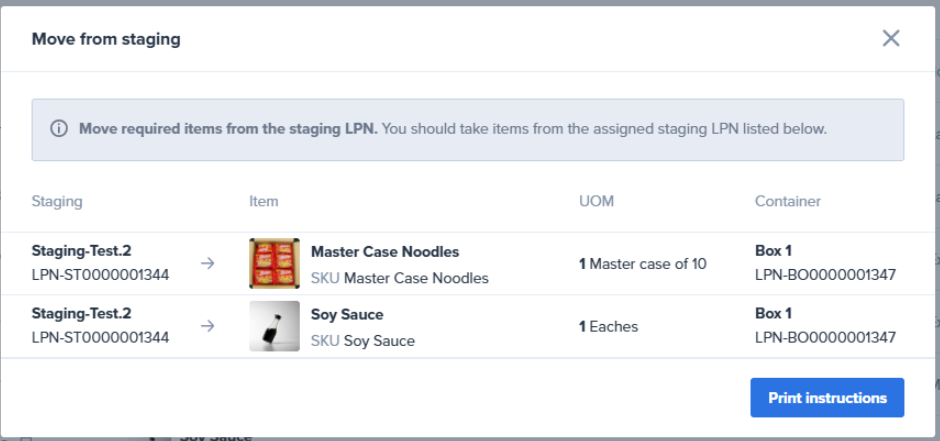Click the UOM column header
This screenshot has width=940, height=441.
point(596,201)
